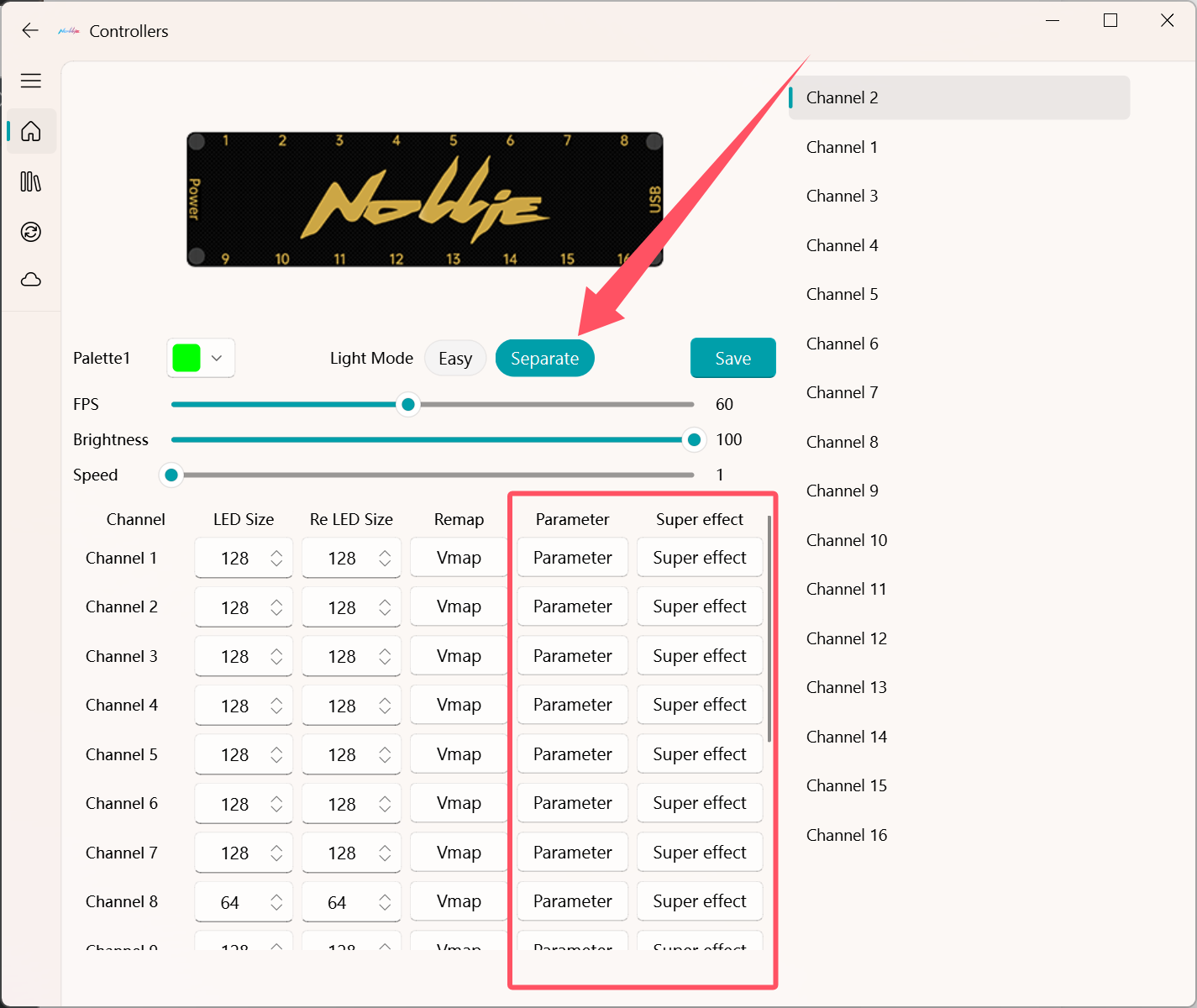This screenshot has height=1008, width=1197.
Task: Click the Channel 4 LED Size field
Action: click(x=234, y=706)
